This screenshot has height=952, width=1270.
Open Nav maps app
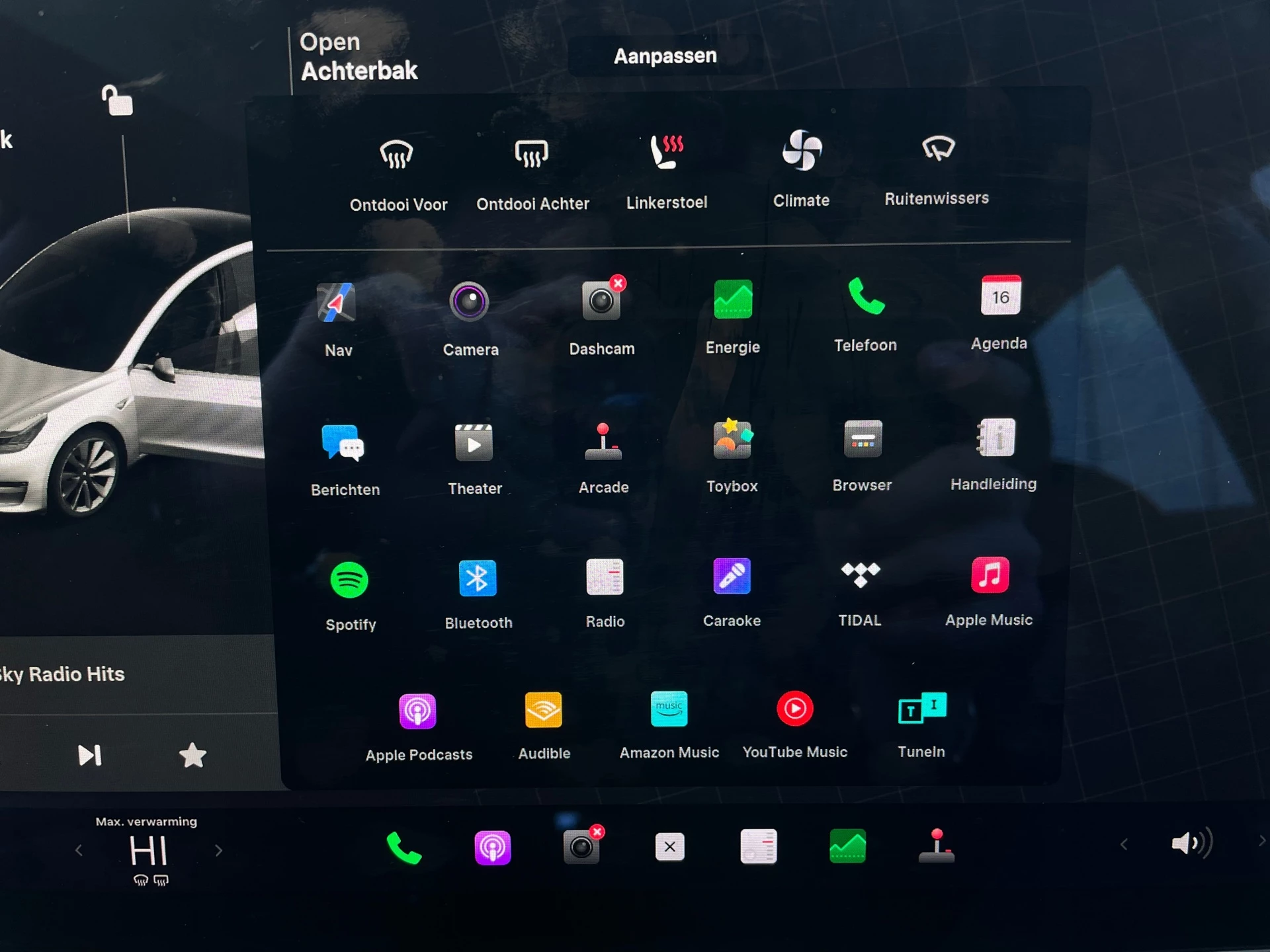[337, 303]
